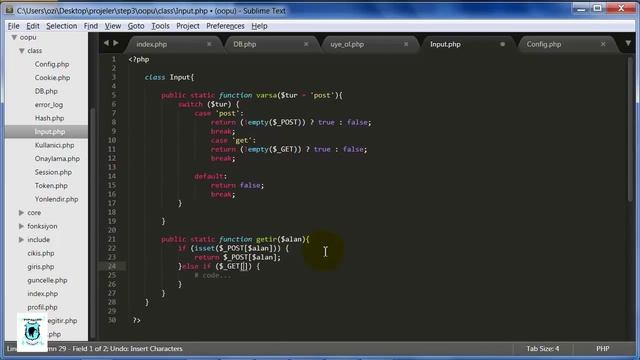The height and width of the screenshot is (360, 640).
Task: Change Tab Size: 4 in status bar
Action: pos(542,349)
